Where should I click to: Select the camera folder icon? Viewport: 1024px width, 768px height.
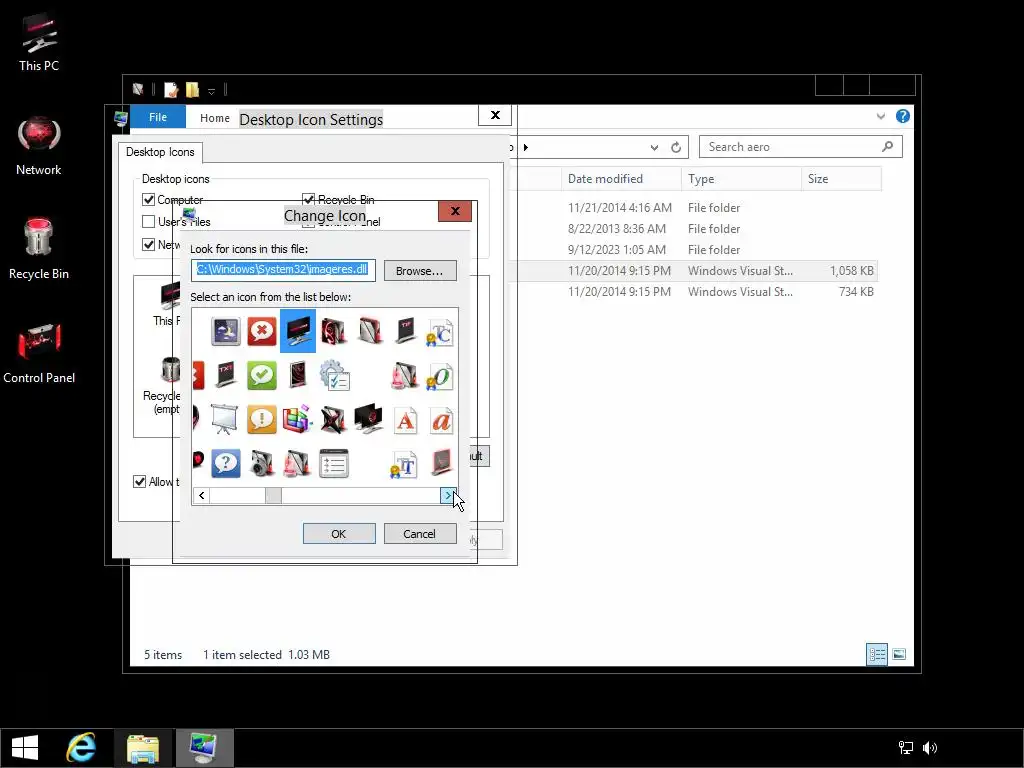(261, 463)
